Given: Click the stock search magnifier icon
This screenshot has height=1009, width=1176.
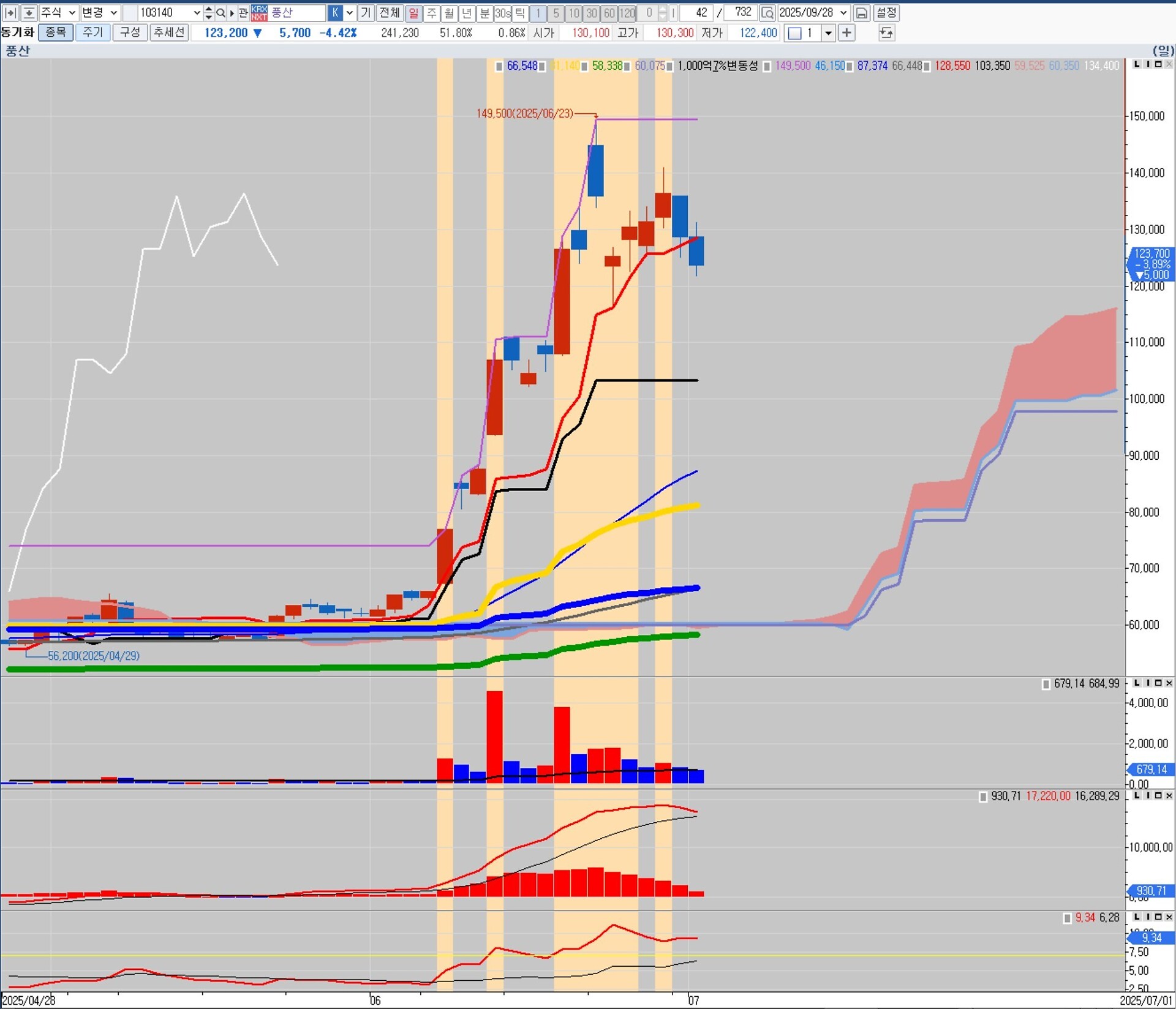Looking at the screenshot, I should [221, 13].
